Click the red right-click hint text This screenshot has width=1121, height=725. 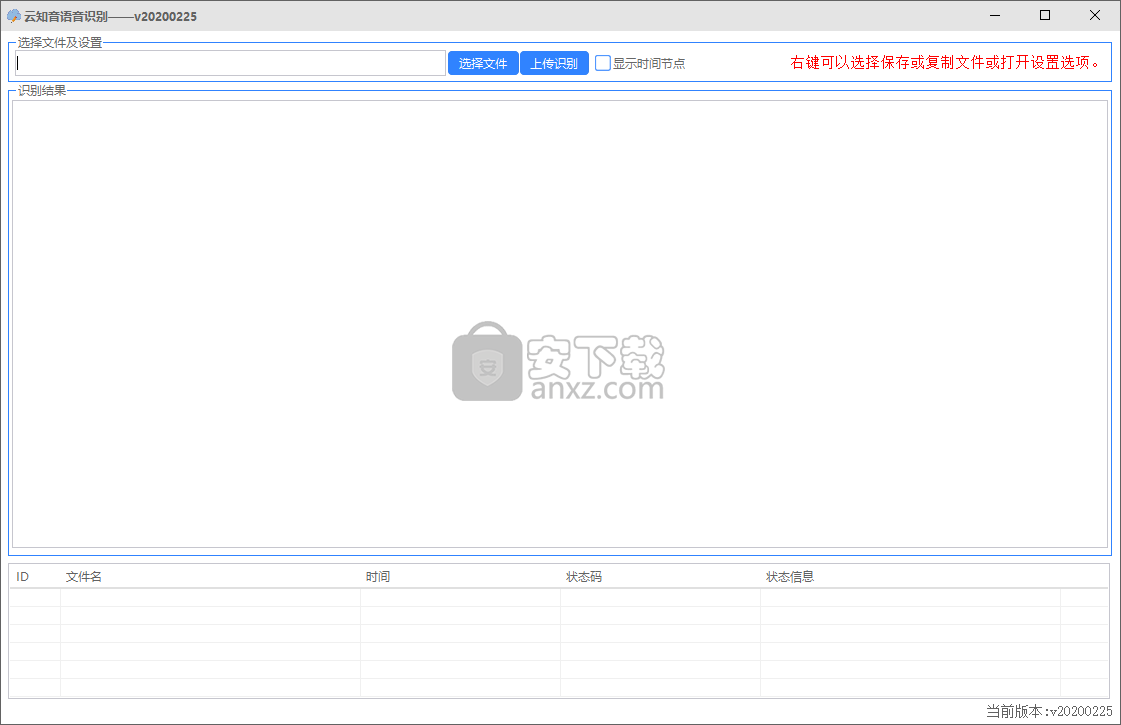[946, 63]
